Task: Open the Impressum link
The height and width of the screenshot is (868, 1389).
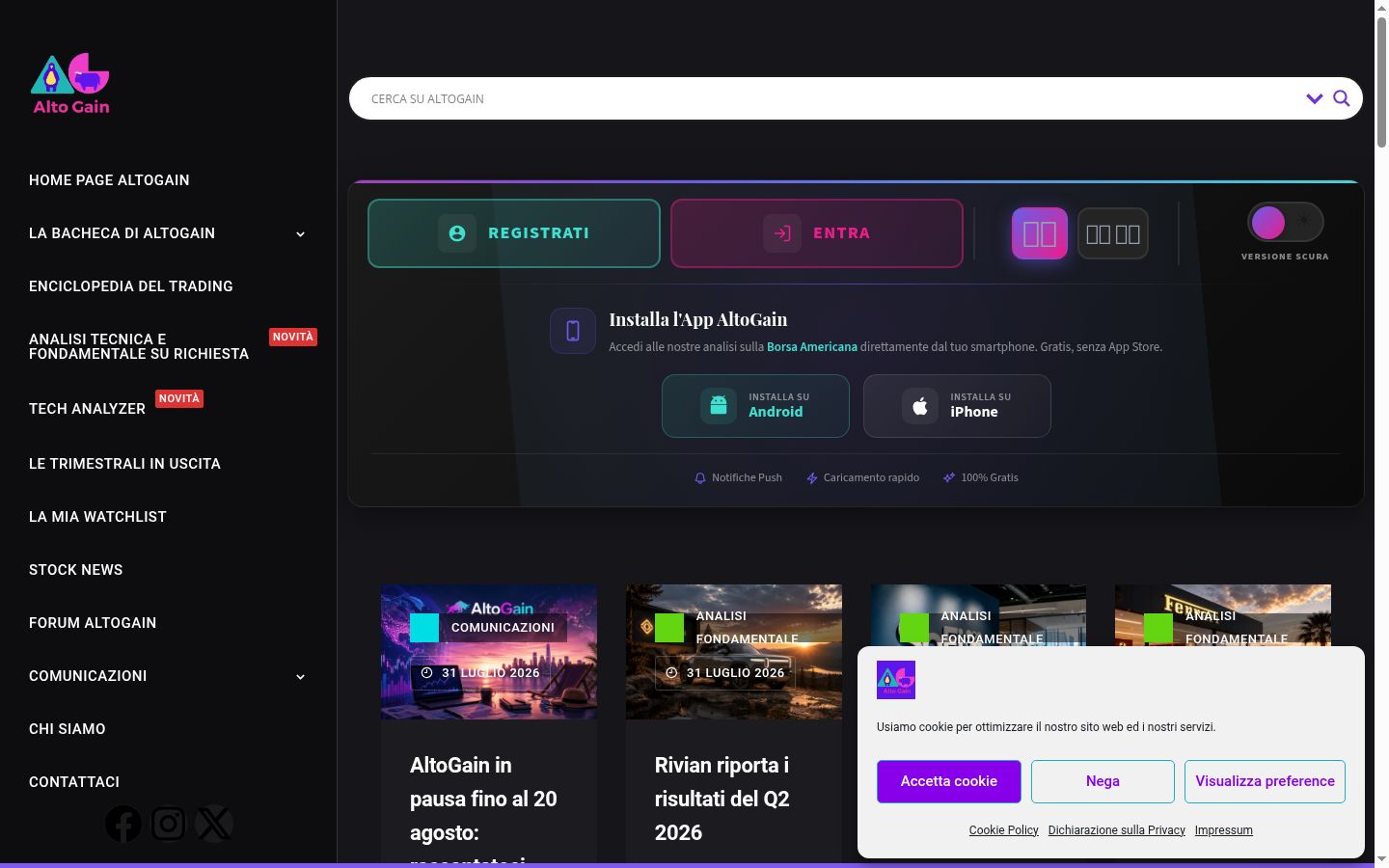Action: pos(1224,830)
